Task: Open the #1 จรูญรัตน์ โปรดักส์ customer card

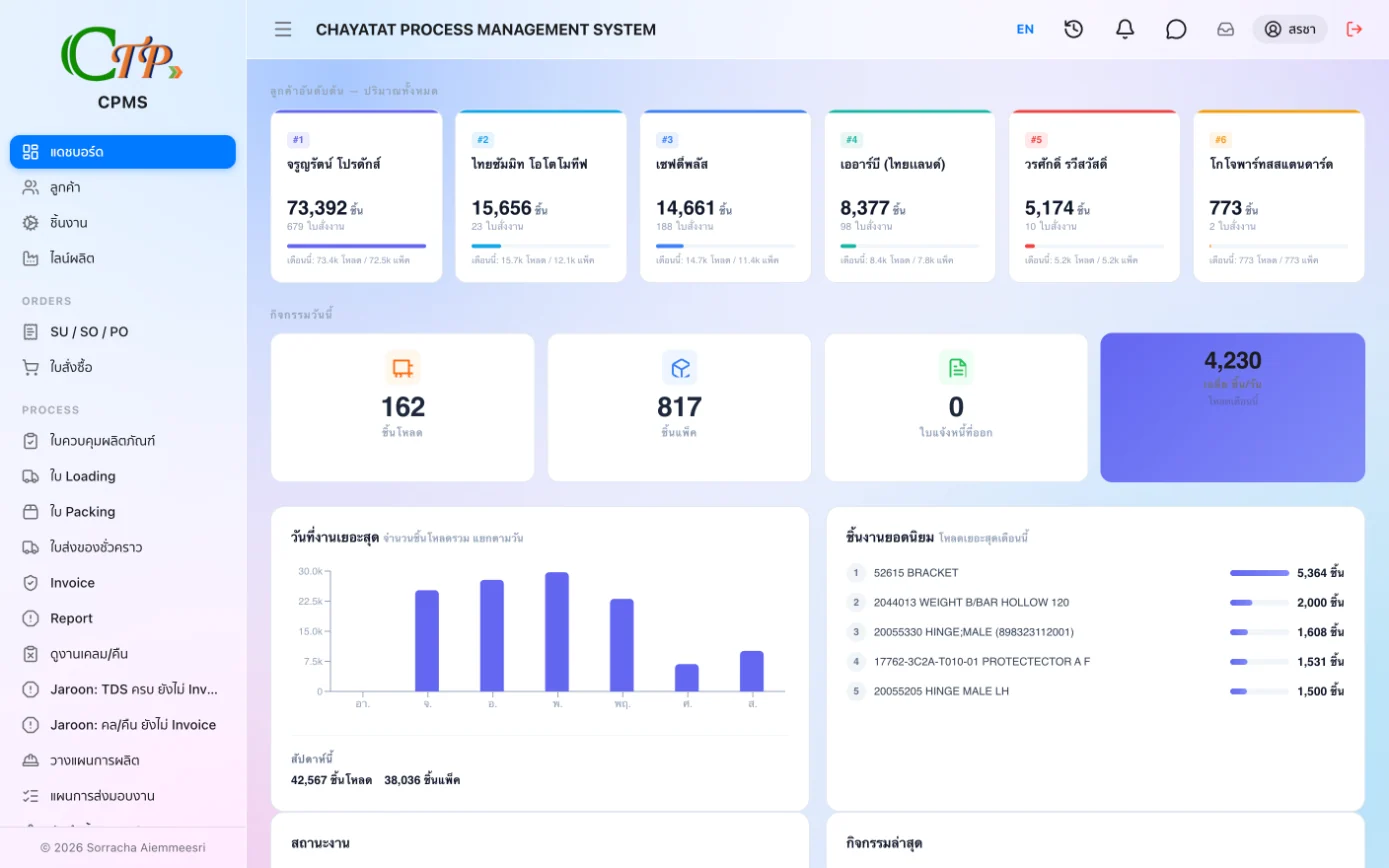Action: (357, 196)
